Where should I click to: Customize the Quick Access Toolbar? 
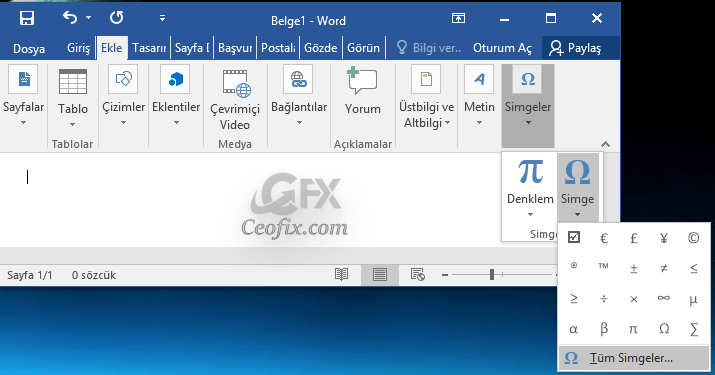pyautogui.click(x=162, y=18)
